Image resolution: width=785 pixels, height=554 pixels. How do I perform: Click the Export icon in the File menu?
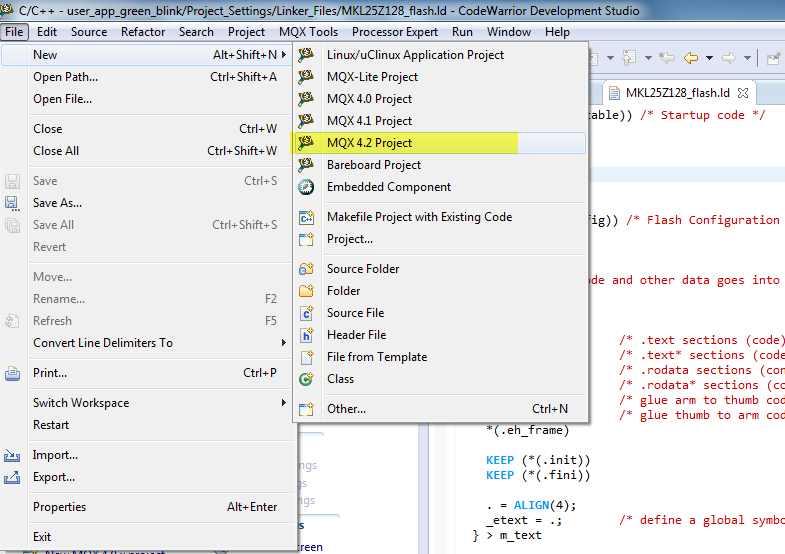pyautogui.click(x=12, y=477)
